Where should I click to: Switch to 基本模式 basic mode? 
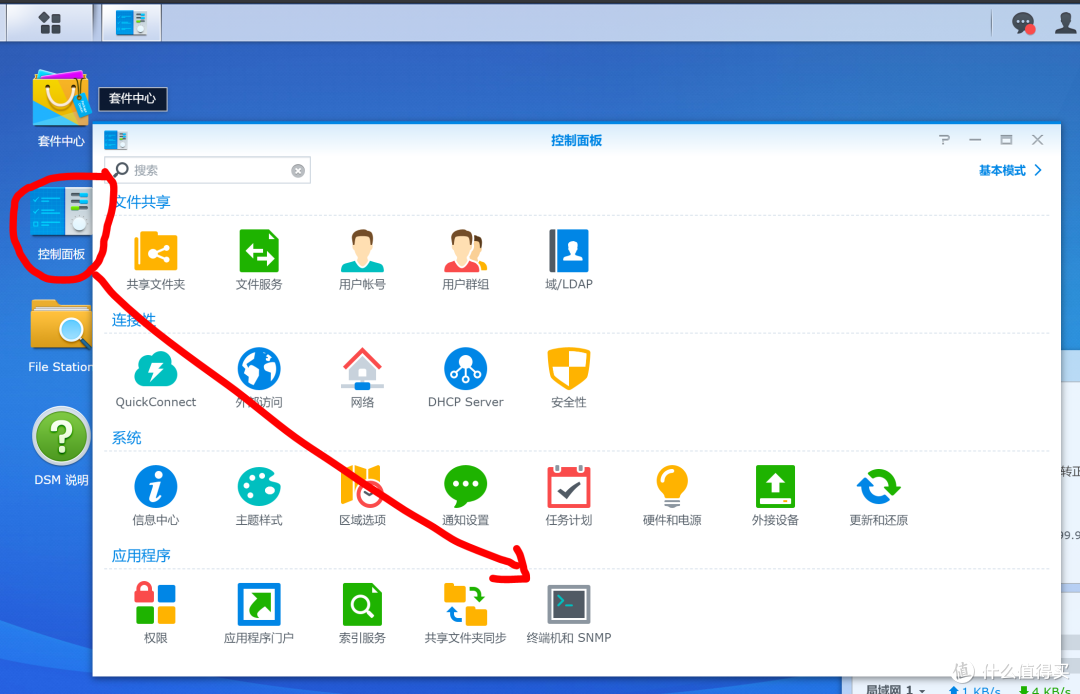[x=1010, y=170]
